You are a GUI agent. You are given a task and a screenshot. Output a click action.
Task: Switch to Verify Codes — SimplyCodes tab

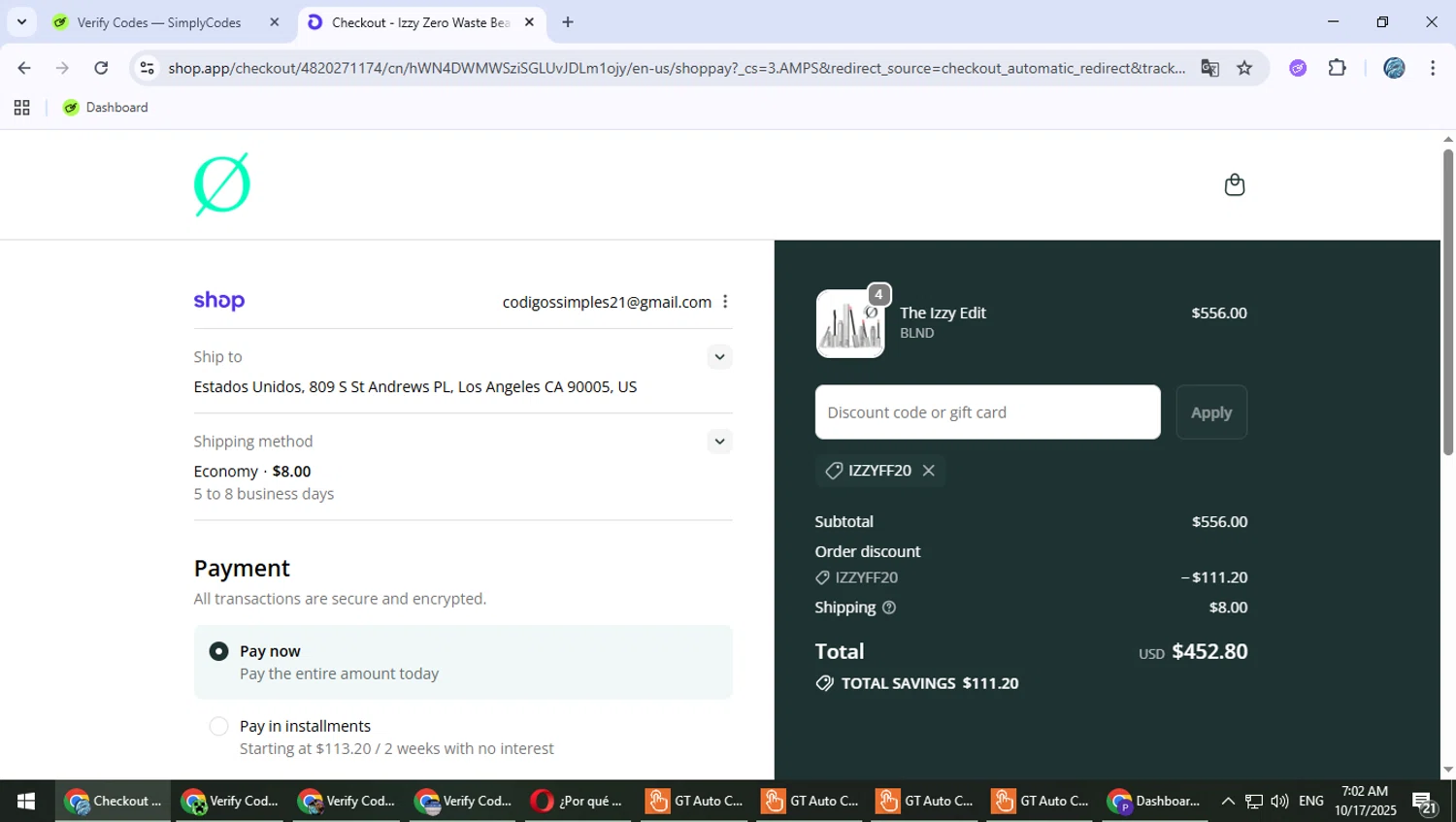pos(159,22)
